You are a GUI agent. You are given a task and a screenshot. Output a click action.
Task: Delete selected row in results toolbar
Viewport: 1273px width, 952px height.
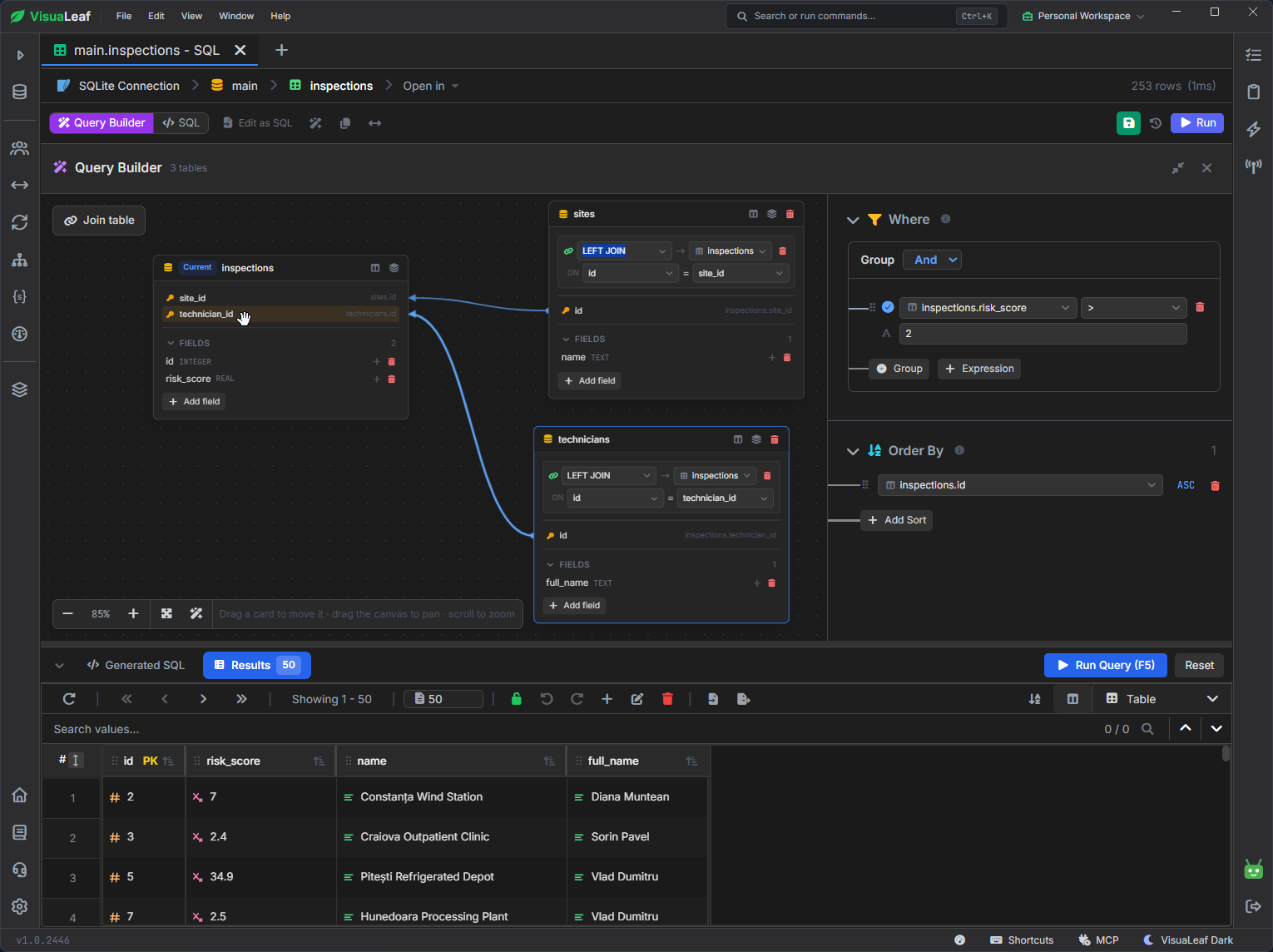pos(667,699)
